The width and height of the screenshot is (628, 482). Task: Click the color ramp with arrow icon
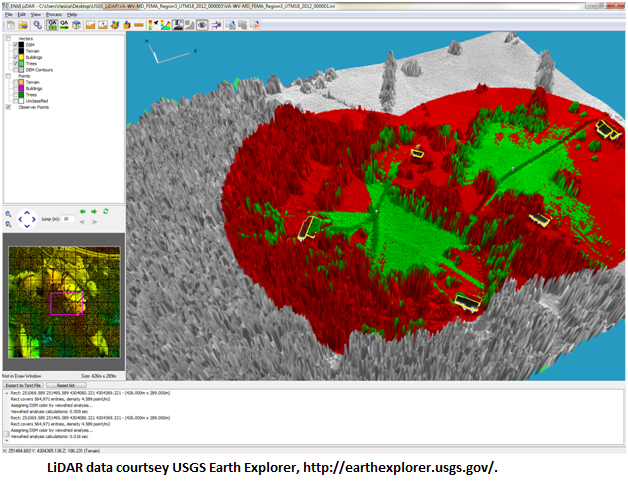click(153, 25)
